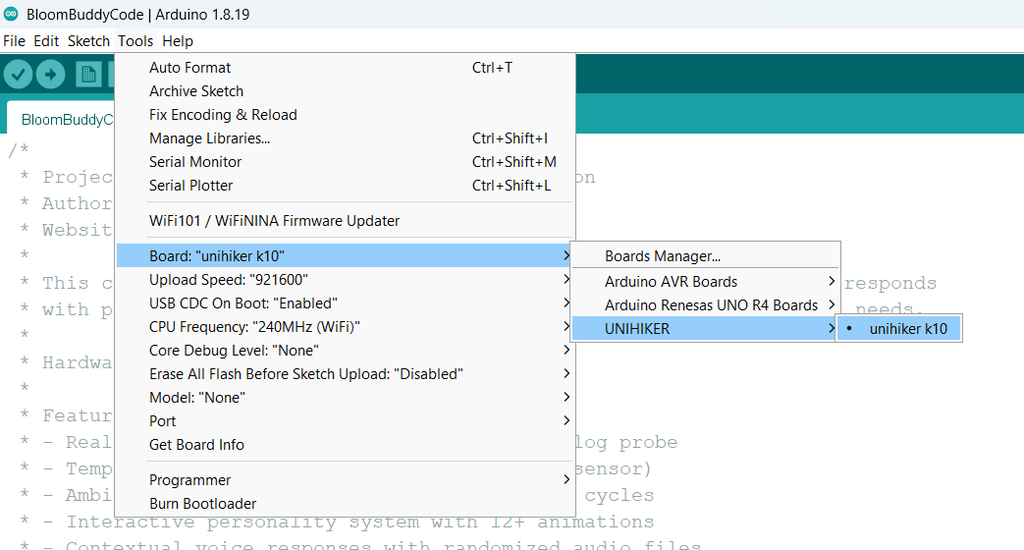This screenshot has width=1024, height=550.
Task: Click the New sketch icon
Action: 89,75
